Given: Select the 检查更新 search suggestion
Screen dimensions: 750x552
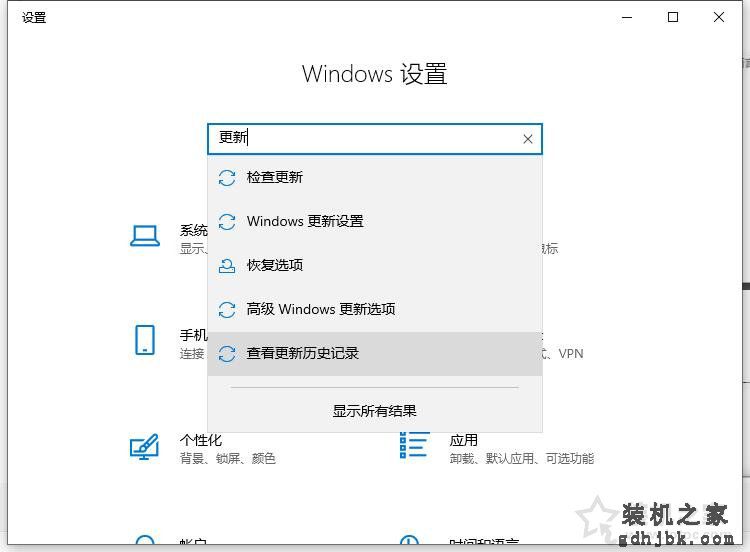Looking at the screenshot, I should [375, 177].
